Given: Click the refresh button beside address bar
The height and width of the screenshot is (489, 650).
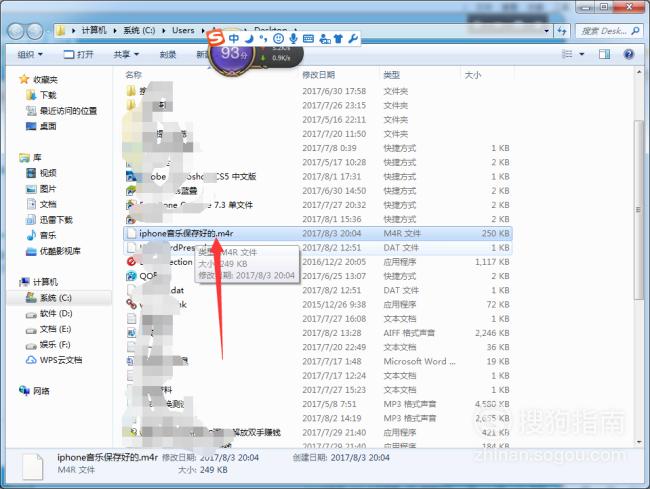Looking at the screenshot, I should tap(562, 31).
